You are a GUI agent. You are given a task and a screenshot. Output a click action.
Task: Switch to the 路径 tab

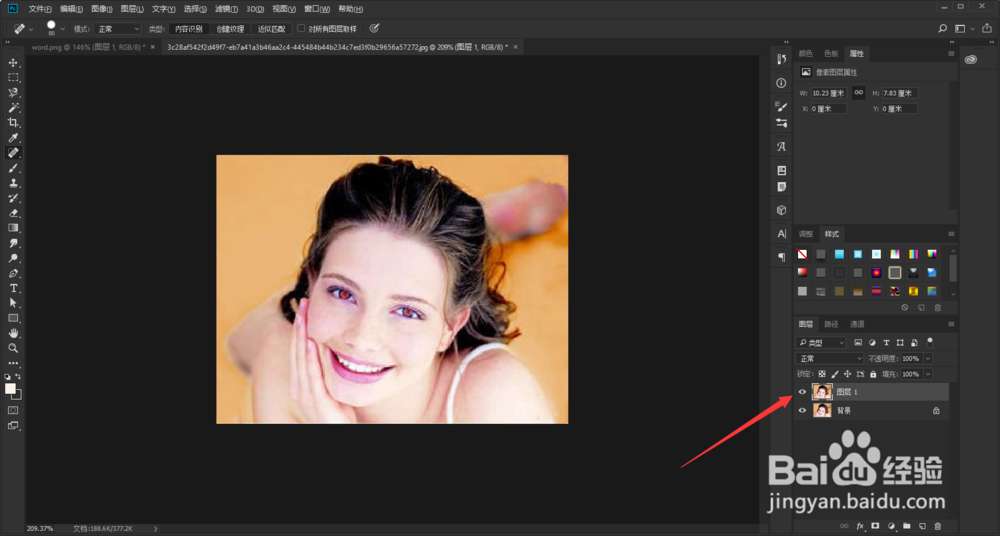pyautogui.click(x=832, y=324)
